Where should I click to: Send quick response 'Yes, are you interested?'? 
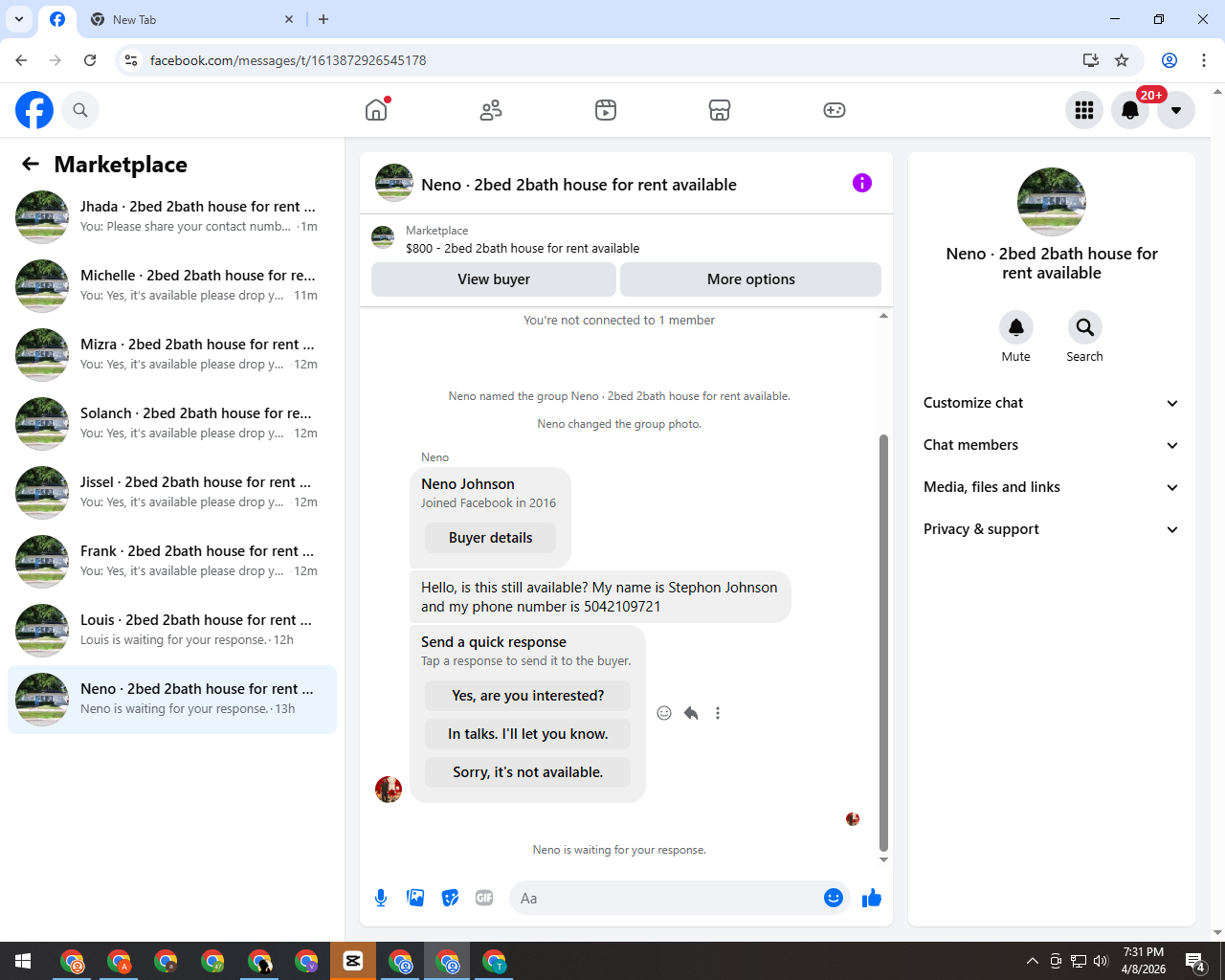click(528, 696)
